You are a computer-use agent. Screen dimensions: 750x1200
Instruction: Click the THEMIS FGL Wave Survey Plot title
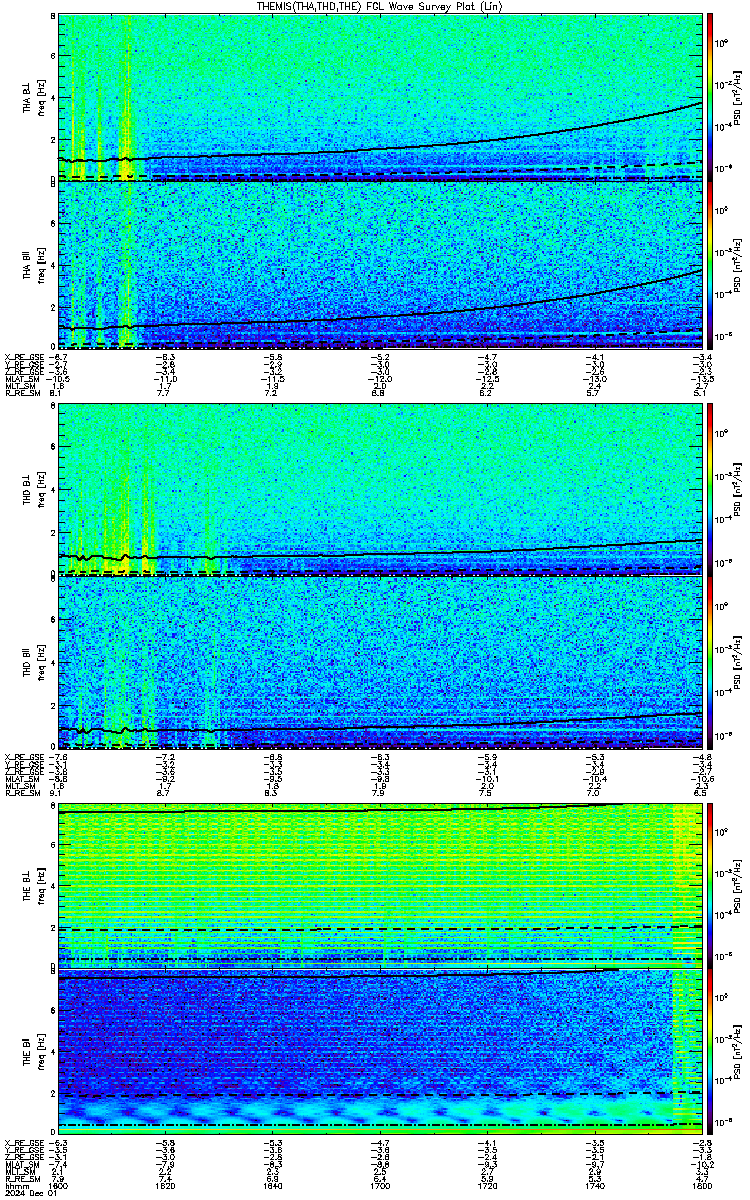tap(381, 6)
